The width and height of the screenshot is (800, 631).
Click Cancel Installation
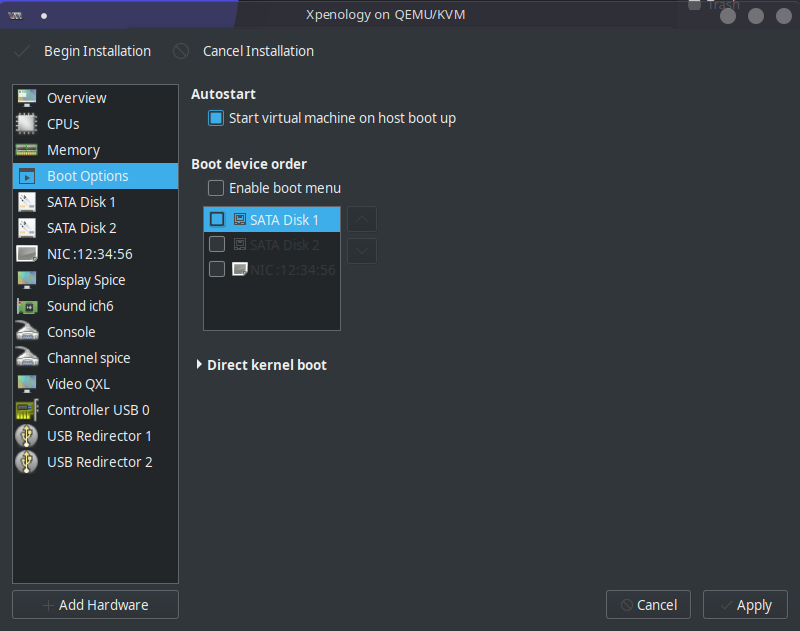tap(258, 51)
